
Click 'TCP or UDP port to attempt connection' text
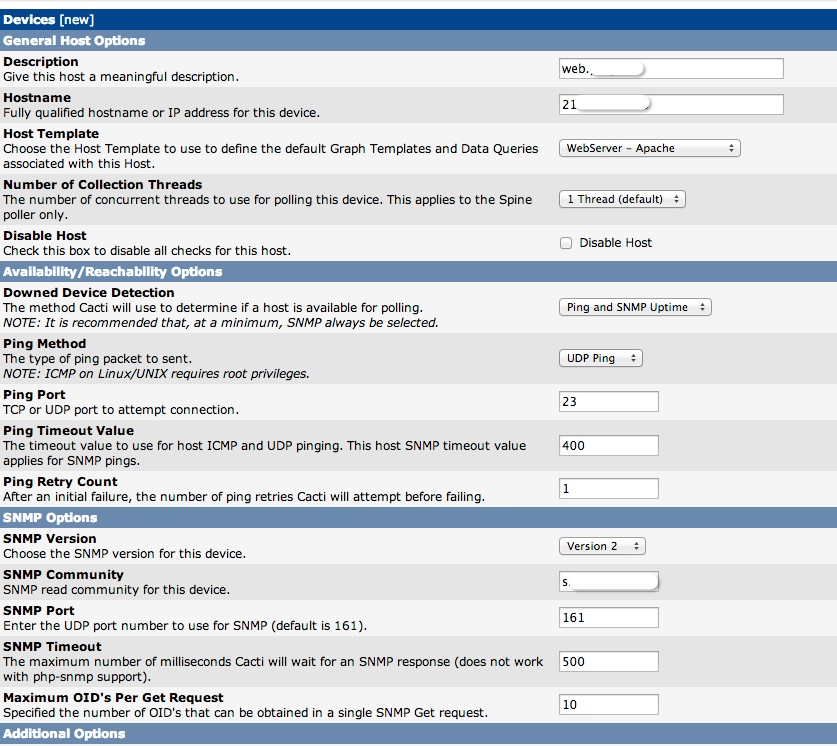point(121,410)
